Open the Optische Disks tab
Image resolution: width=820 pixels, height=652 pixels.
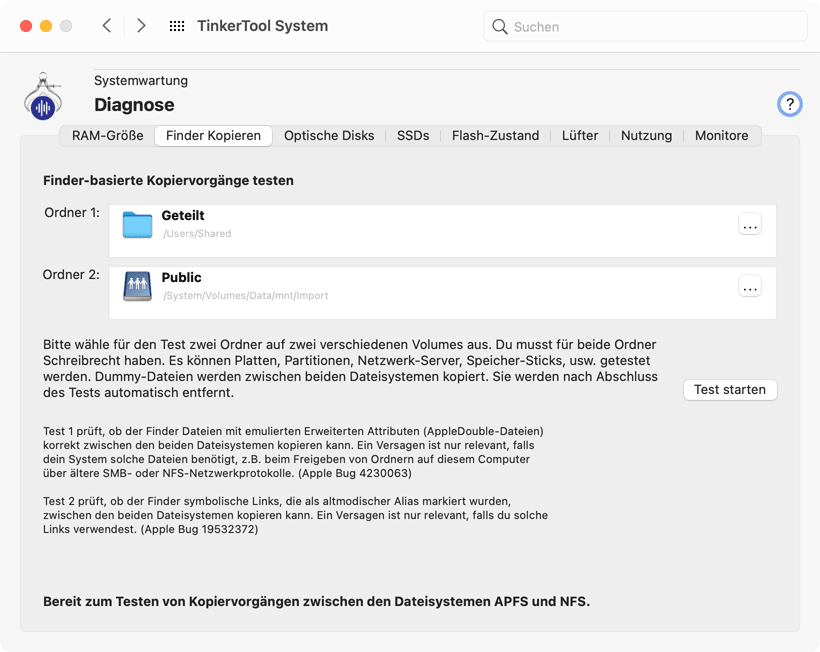pyautogui.click(x=329, y=135)
